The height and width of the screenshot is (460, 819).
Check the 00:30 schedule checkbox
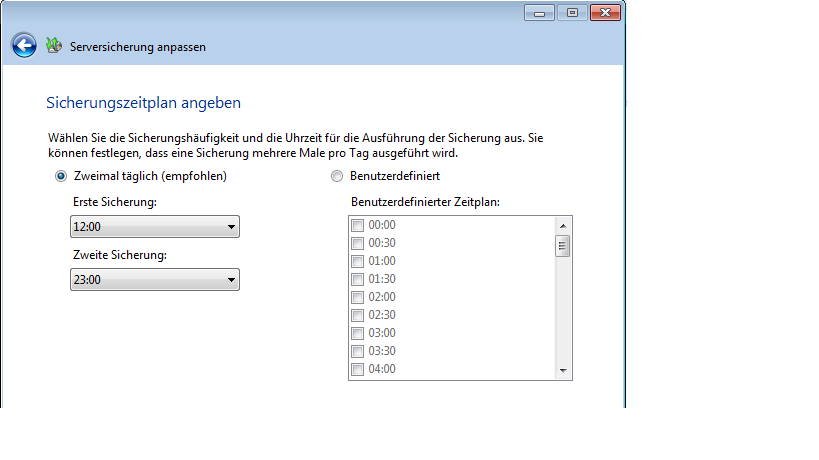coord(357,243)
